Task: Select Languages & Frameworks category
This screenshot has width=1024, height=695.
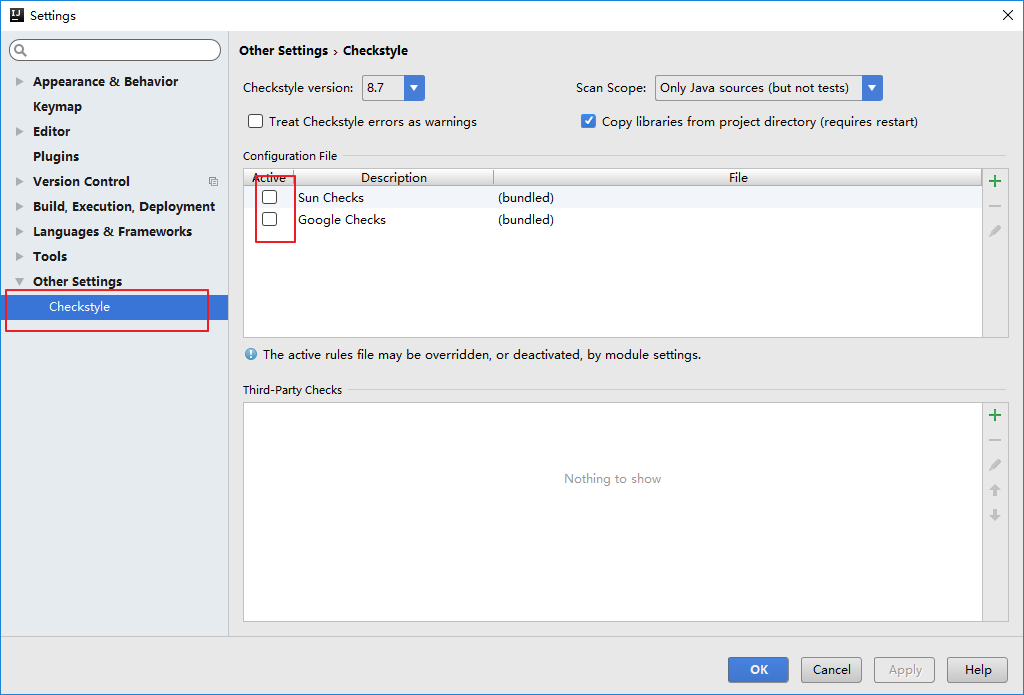Action: pyautogui.click(x=112, y=231)
